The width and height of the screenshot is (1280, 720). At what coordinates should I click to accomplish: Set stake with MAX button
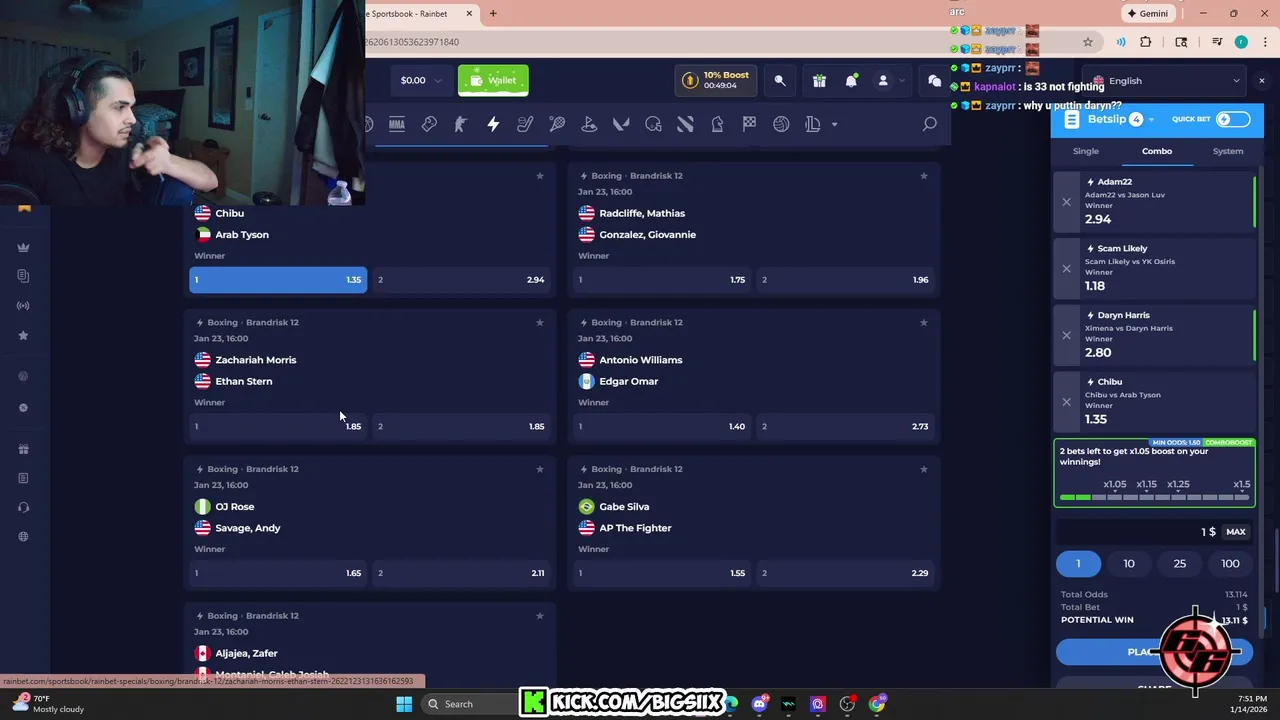[1236, 532]
